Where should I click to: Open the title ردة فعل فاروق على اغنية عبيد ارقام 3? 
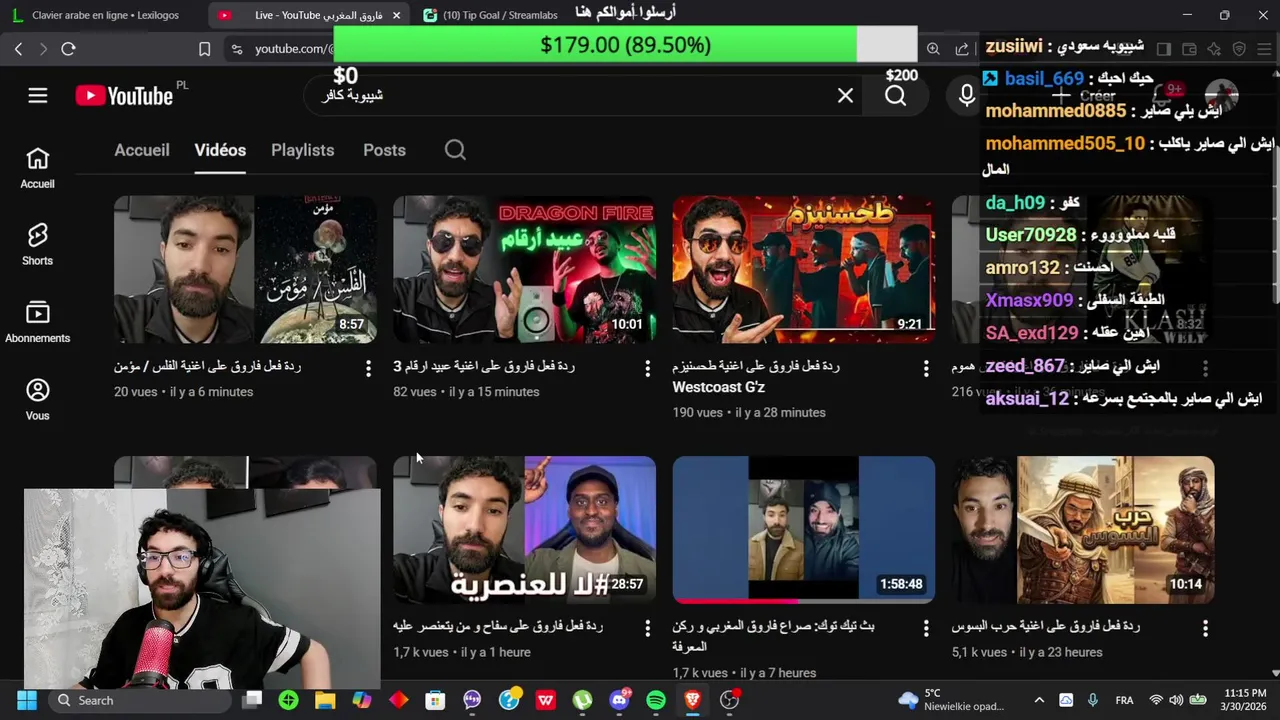point(484,366)
